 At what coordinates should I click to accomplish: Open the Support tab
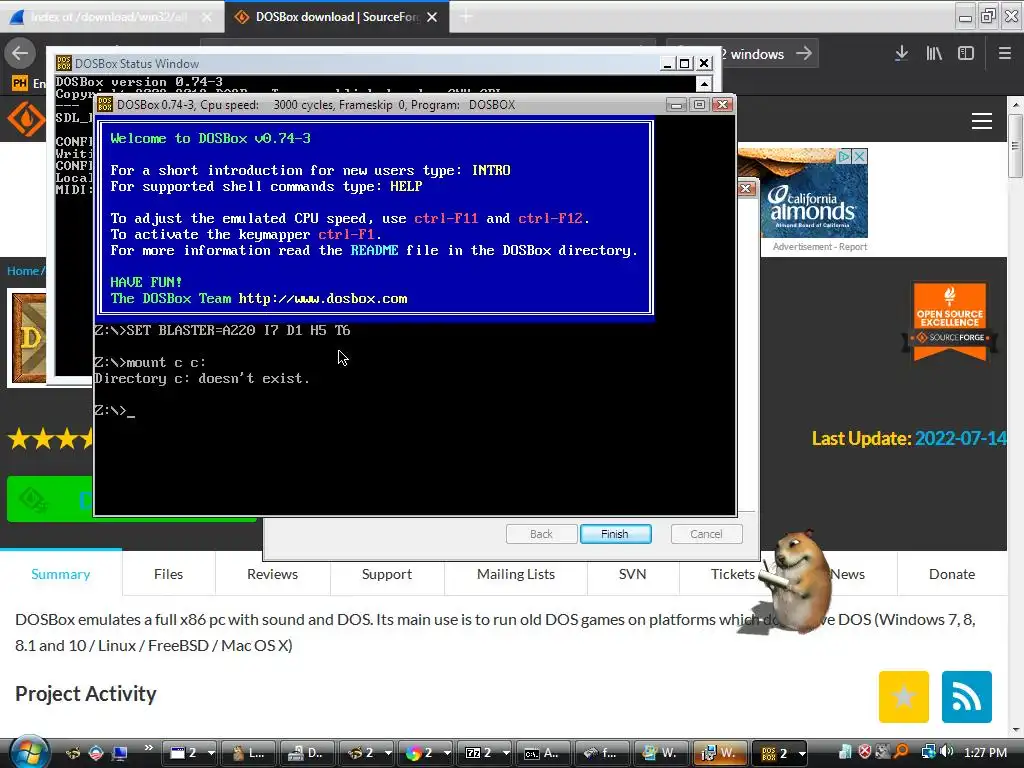387,574
